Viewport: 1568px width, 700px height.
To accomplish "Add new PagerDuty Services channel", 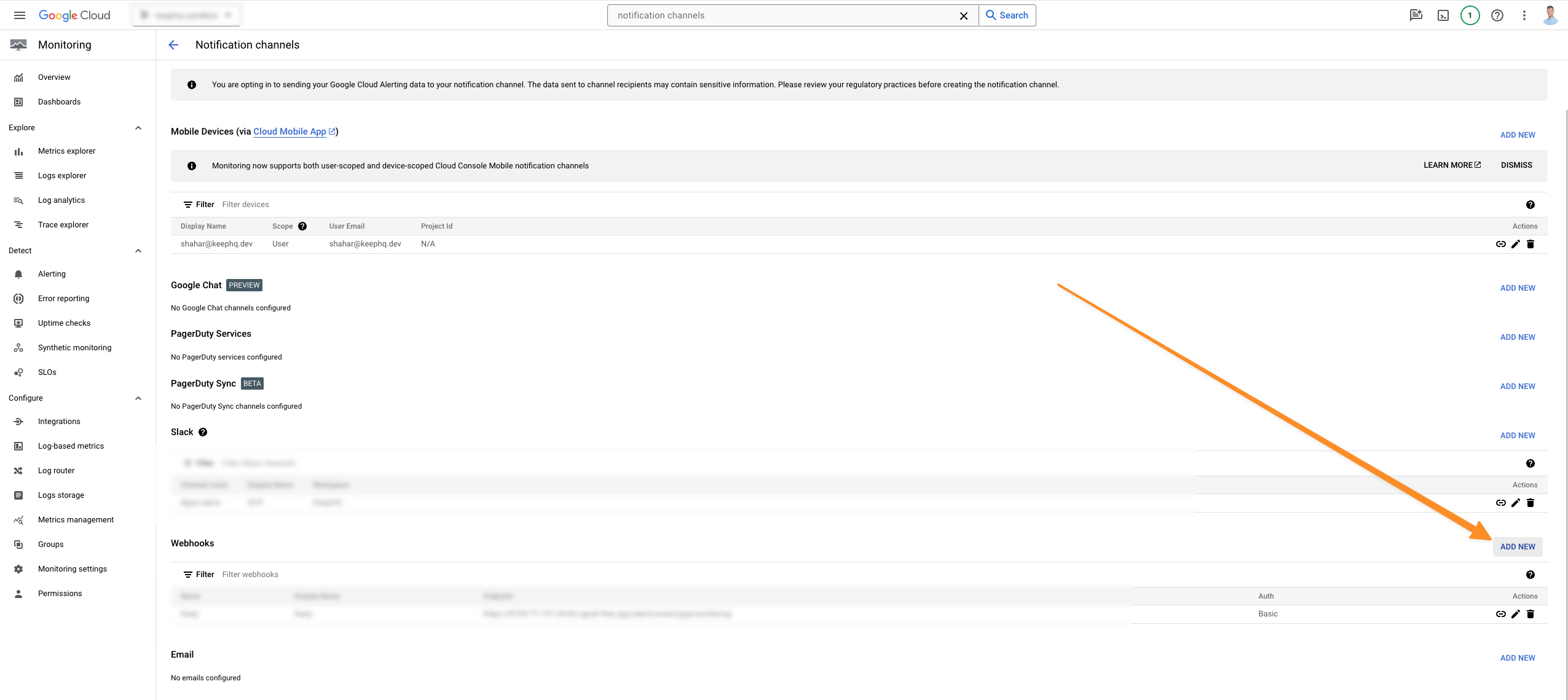I will 1518,337.
